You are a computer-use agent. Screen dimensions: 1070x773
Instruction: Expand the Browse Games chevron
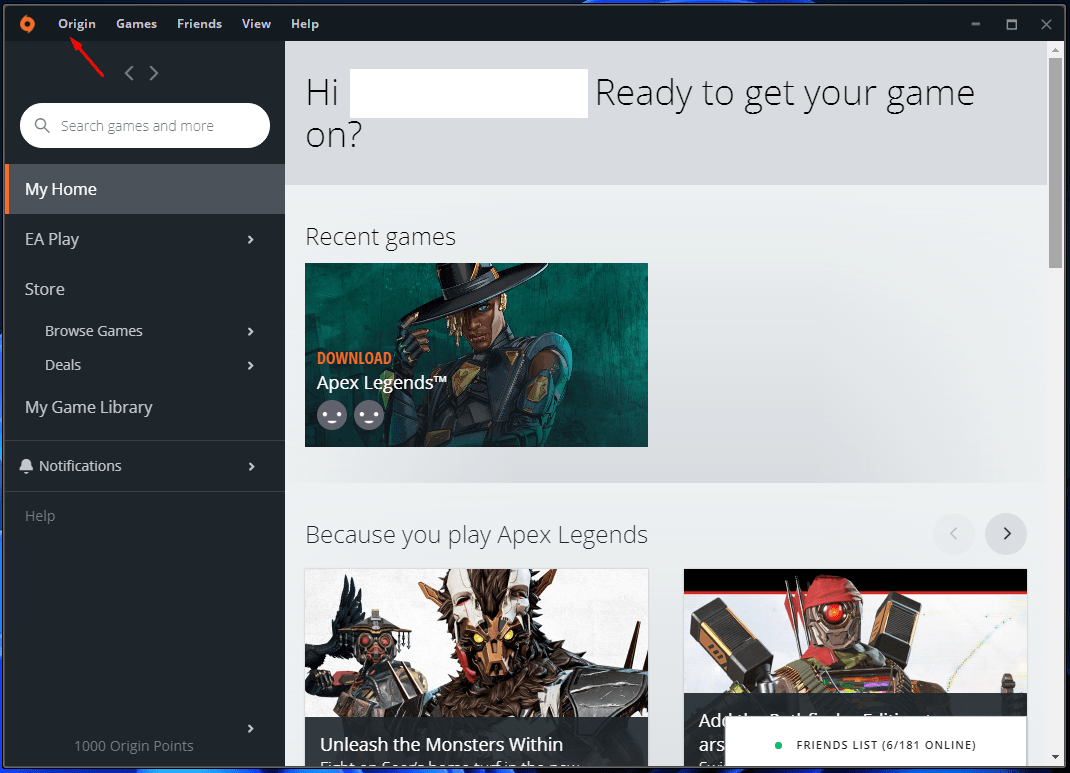tap(250, 332)
